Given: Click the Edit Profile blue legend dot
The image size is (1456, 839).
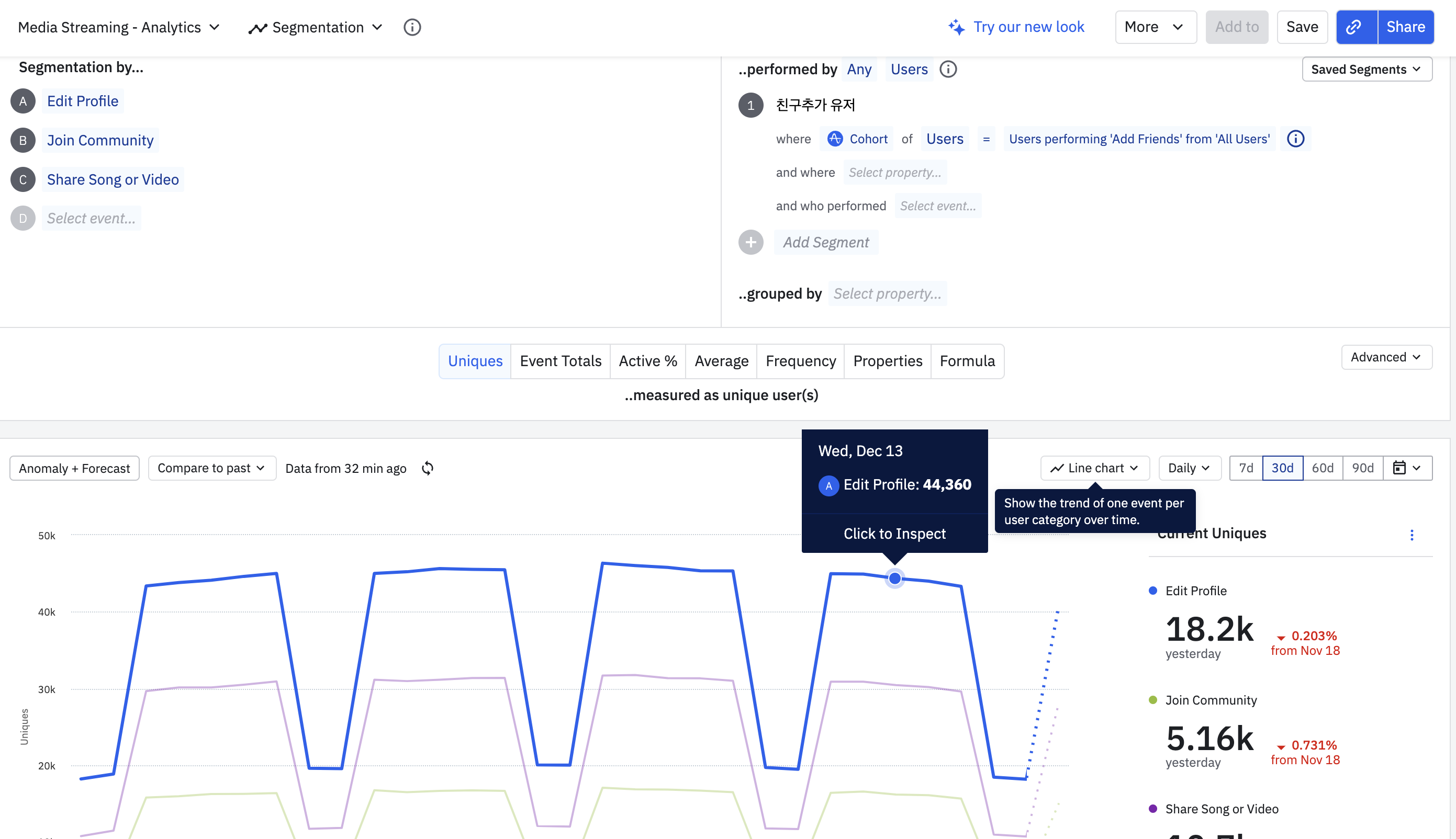Looking at the screenshot, I should (x=1153, y=591).
